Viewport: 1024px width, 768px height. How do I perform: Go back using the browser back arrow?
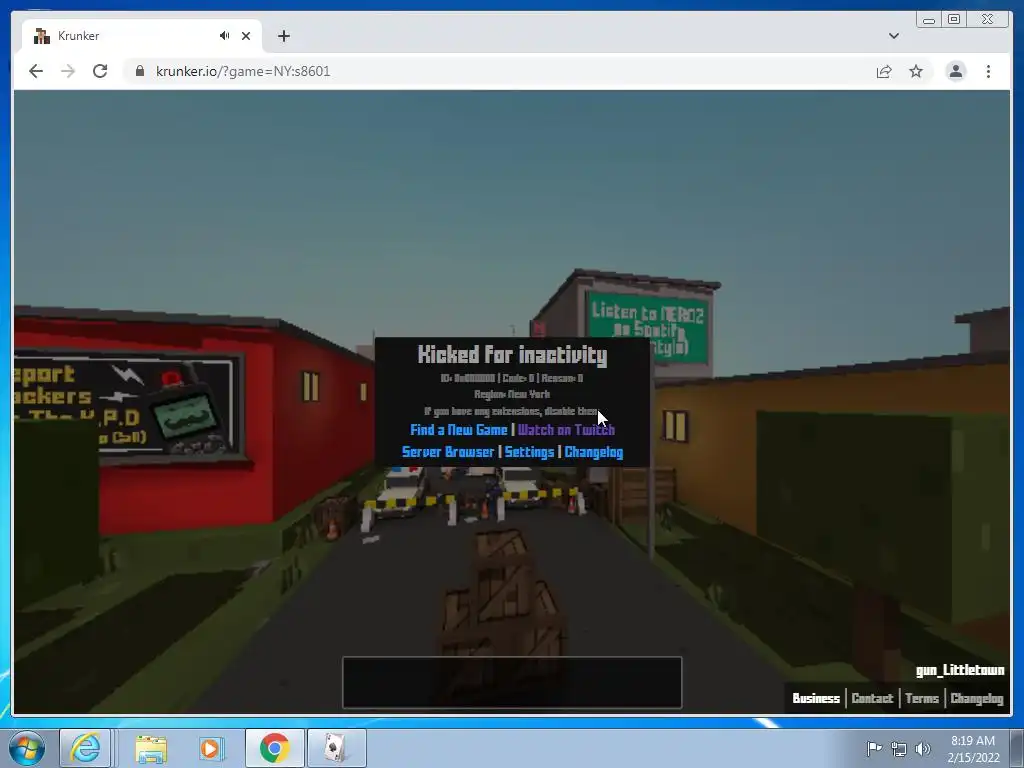pos(36,71)
